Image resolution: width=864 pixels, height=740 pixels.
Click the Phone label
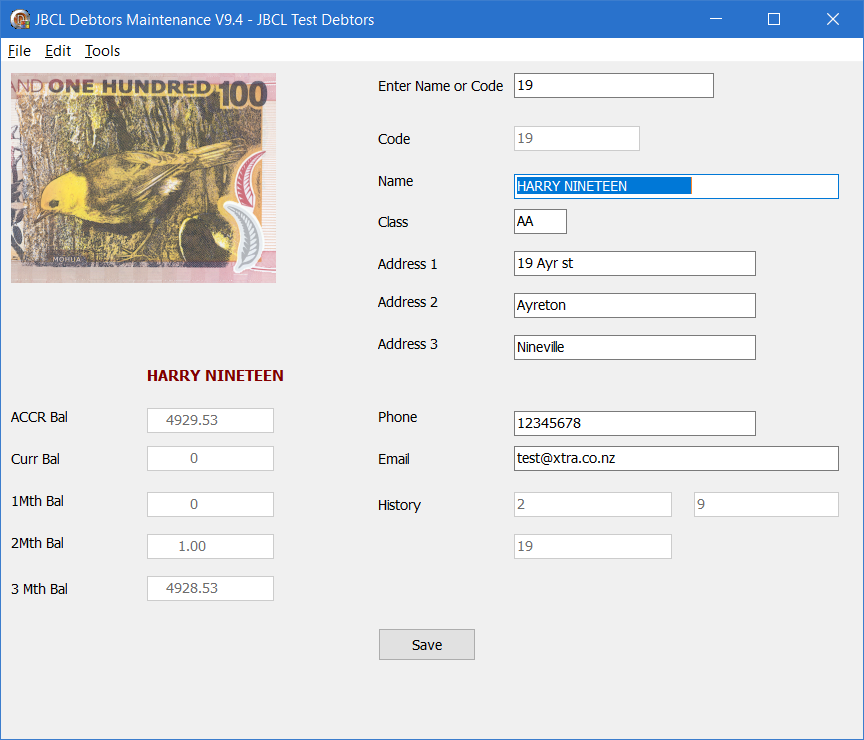397,417
